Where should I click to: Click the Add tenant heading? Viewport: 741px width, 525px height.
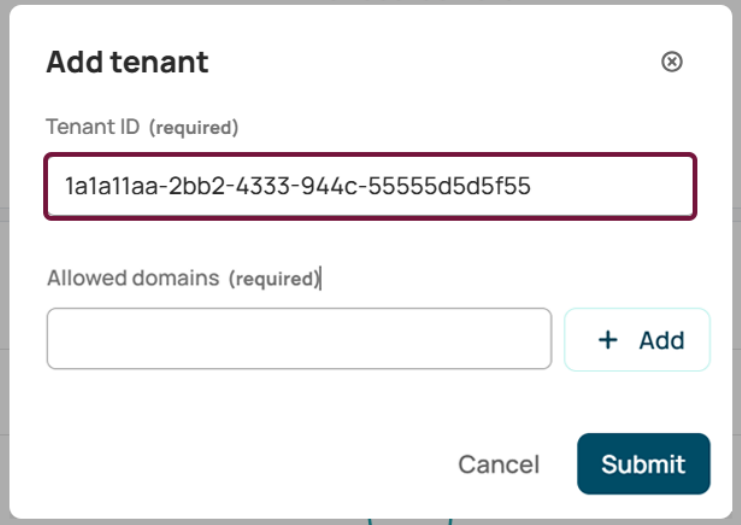click(127, 62)
